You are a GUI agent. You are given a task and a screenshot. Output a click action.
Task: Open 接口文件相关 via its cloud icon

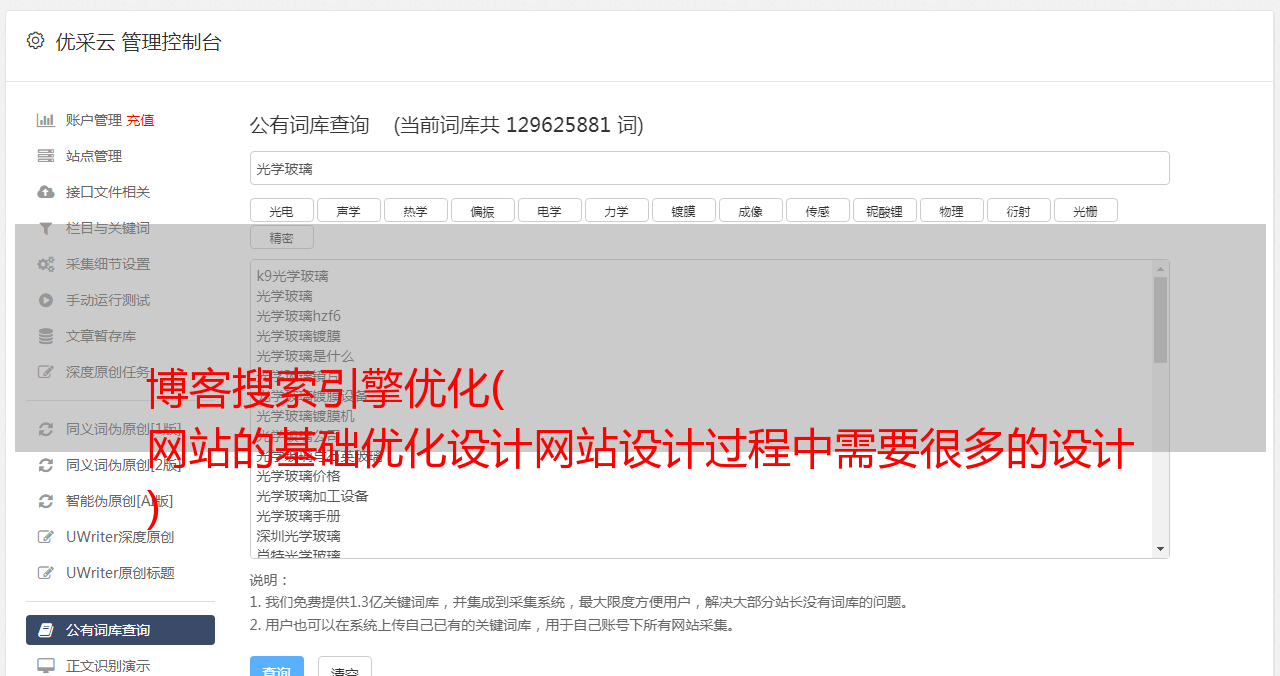[x=46, y=192]
